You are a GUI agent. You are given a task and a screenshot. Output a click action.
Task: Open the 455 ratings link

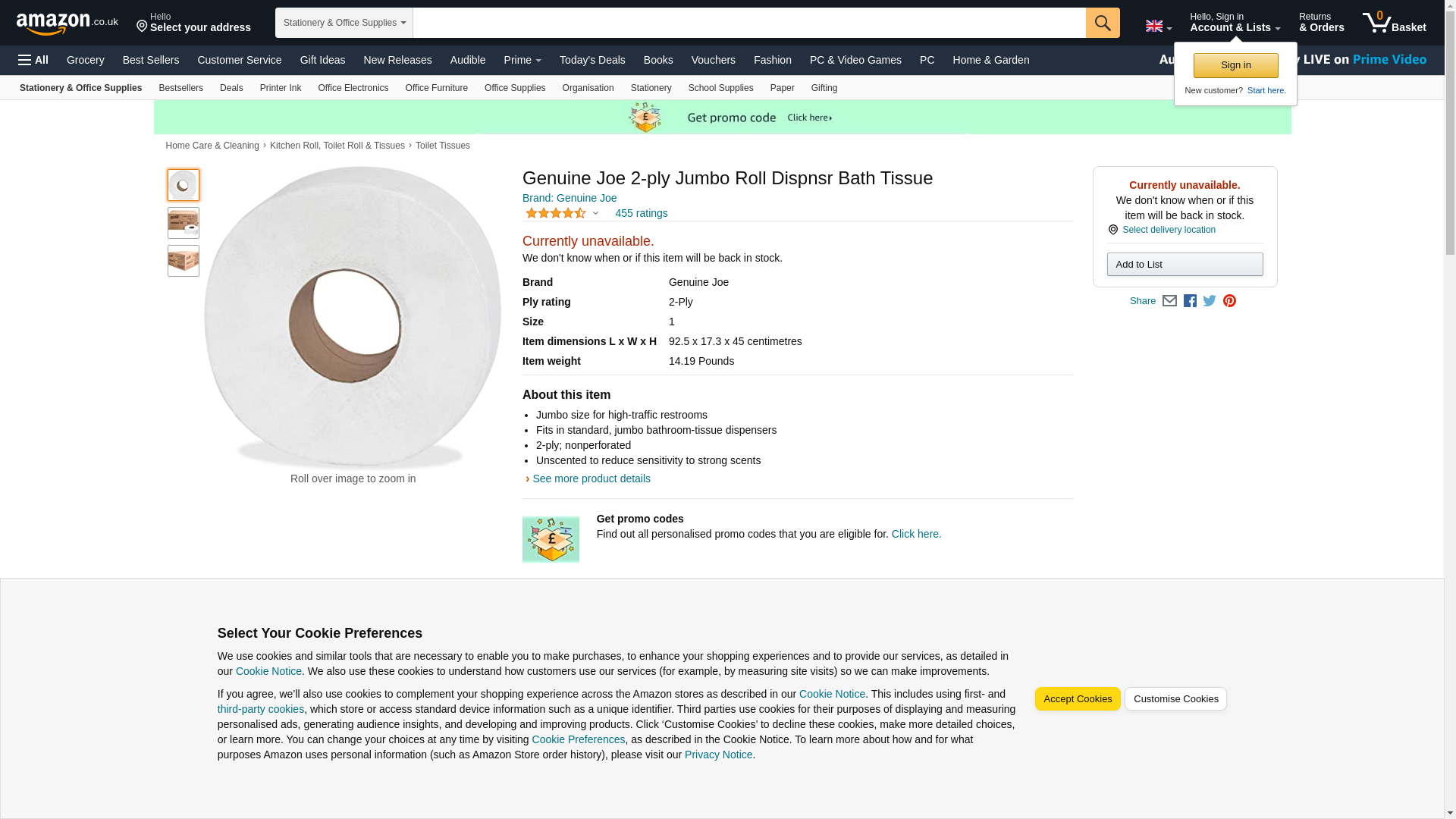coord(641,213)
